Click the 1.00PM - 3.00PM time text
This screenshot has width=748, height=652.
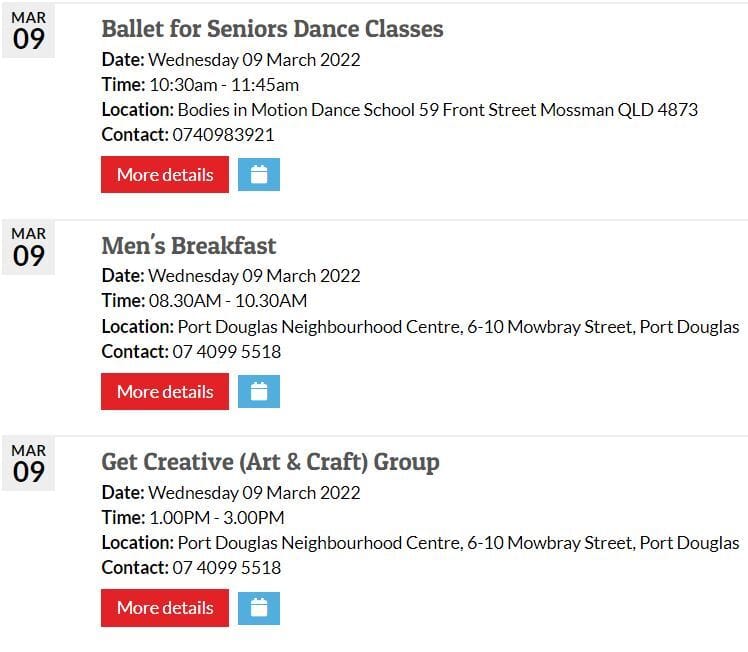(217, 518)
